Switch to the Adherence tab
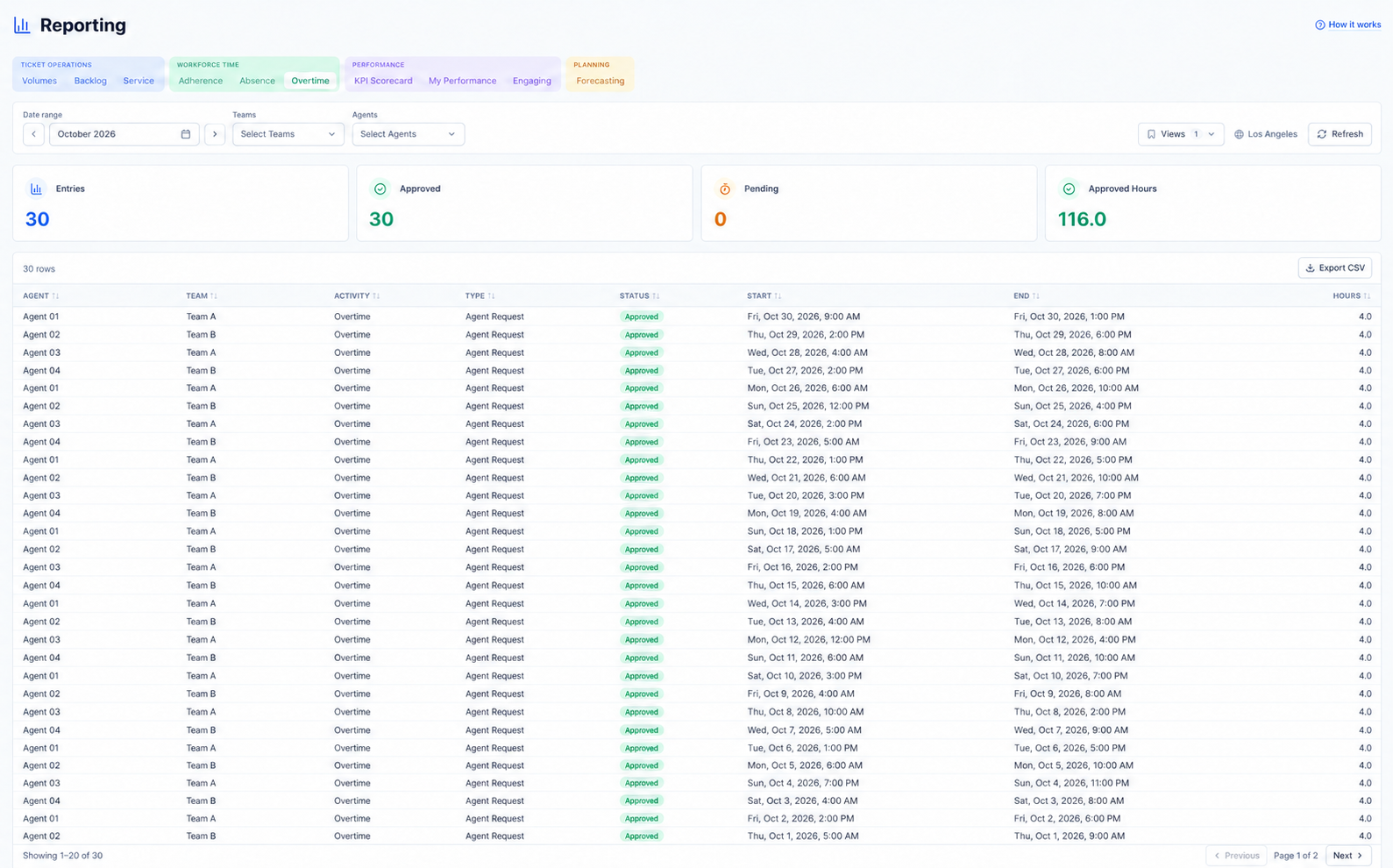 [201, 81]
